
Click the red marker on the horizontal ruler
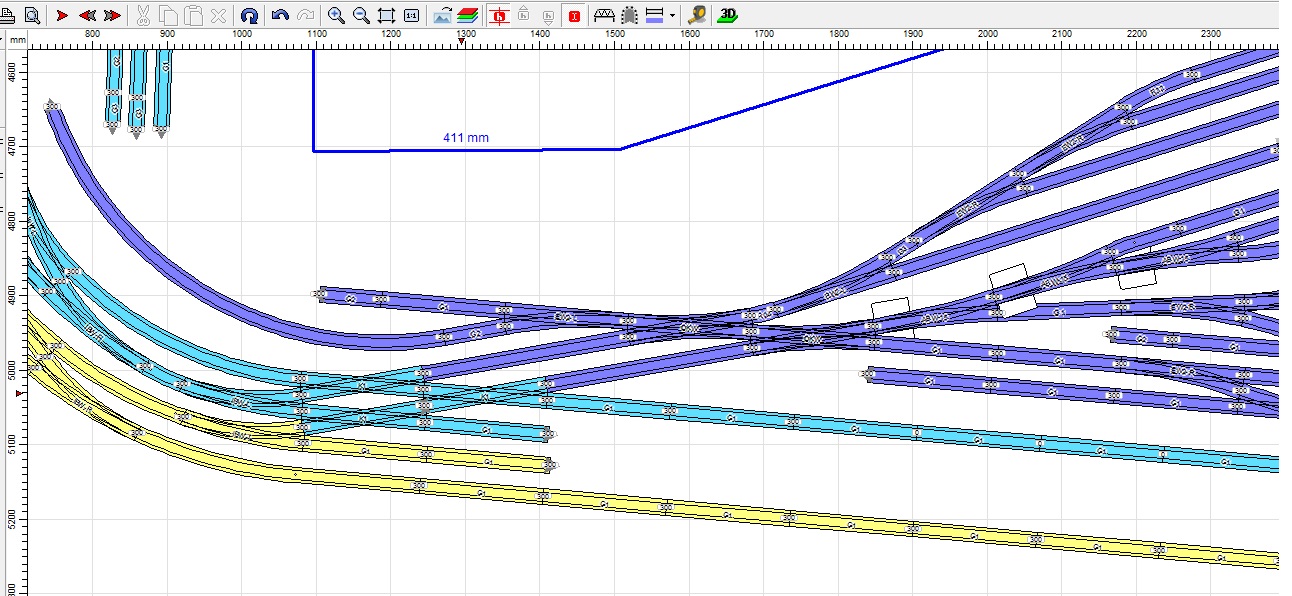pyautogui.click(x=461, y=42)
